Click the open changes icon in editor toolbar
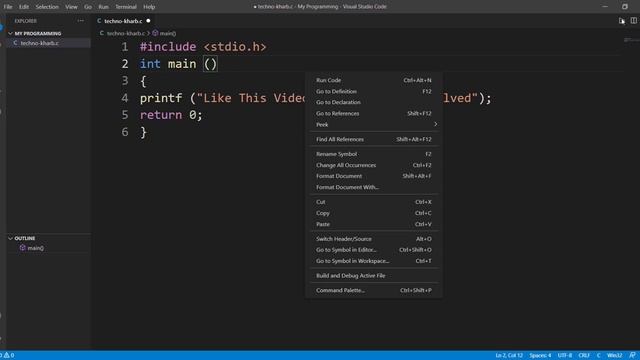 (x=622, y=21)
